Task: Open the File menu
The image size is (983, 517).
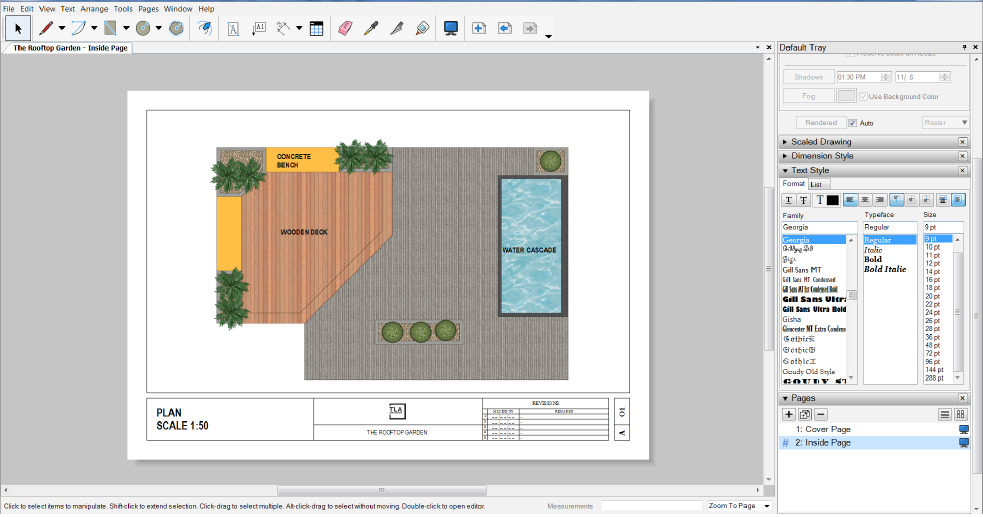Action: pos(9,9)
